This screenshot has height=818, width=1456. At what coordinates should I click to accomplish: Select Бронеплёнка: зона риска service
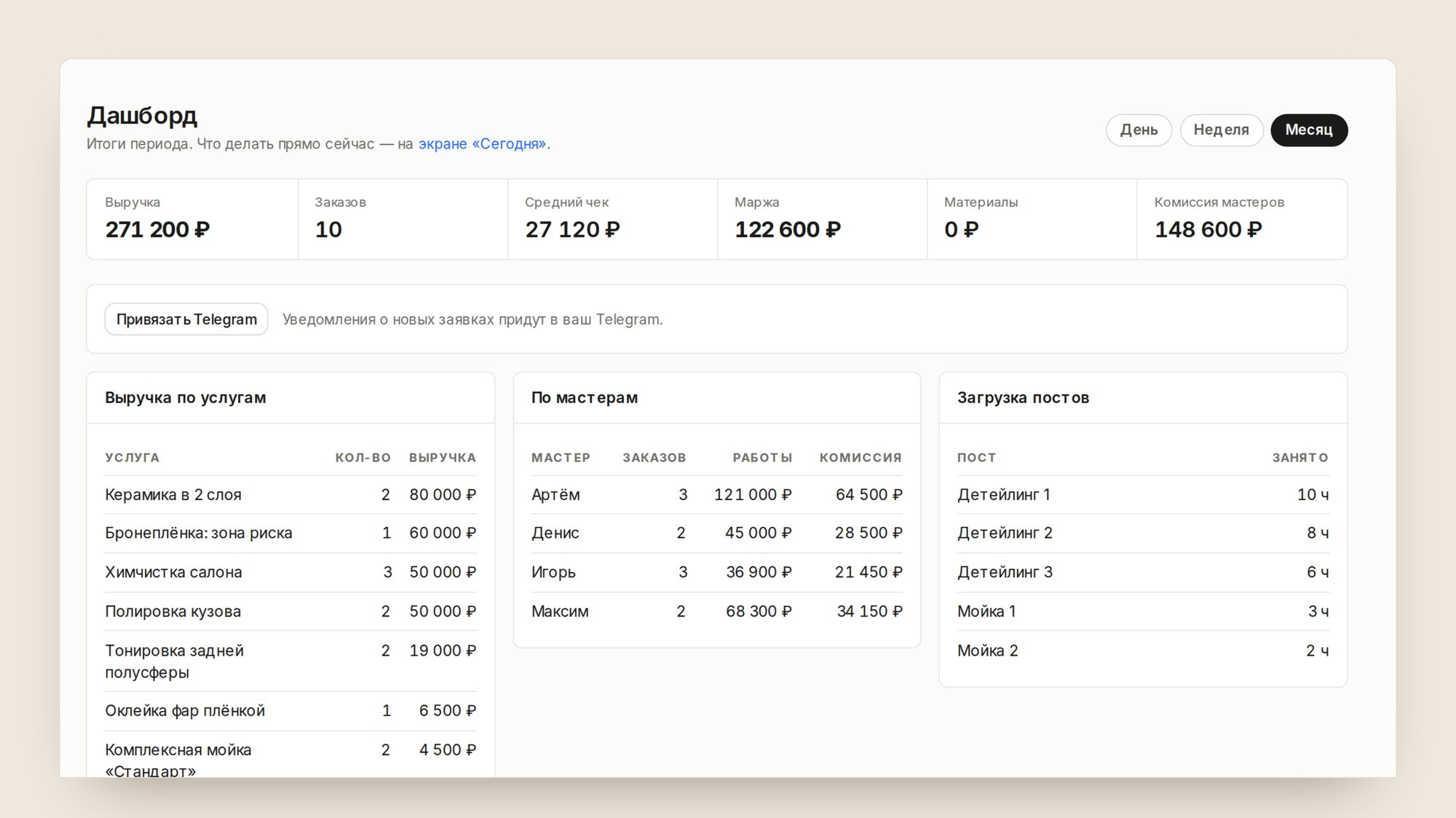pyautogui.click(x=198, y=533)
